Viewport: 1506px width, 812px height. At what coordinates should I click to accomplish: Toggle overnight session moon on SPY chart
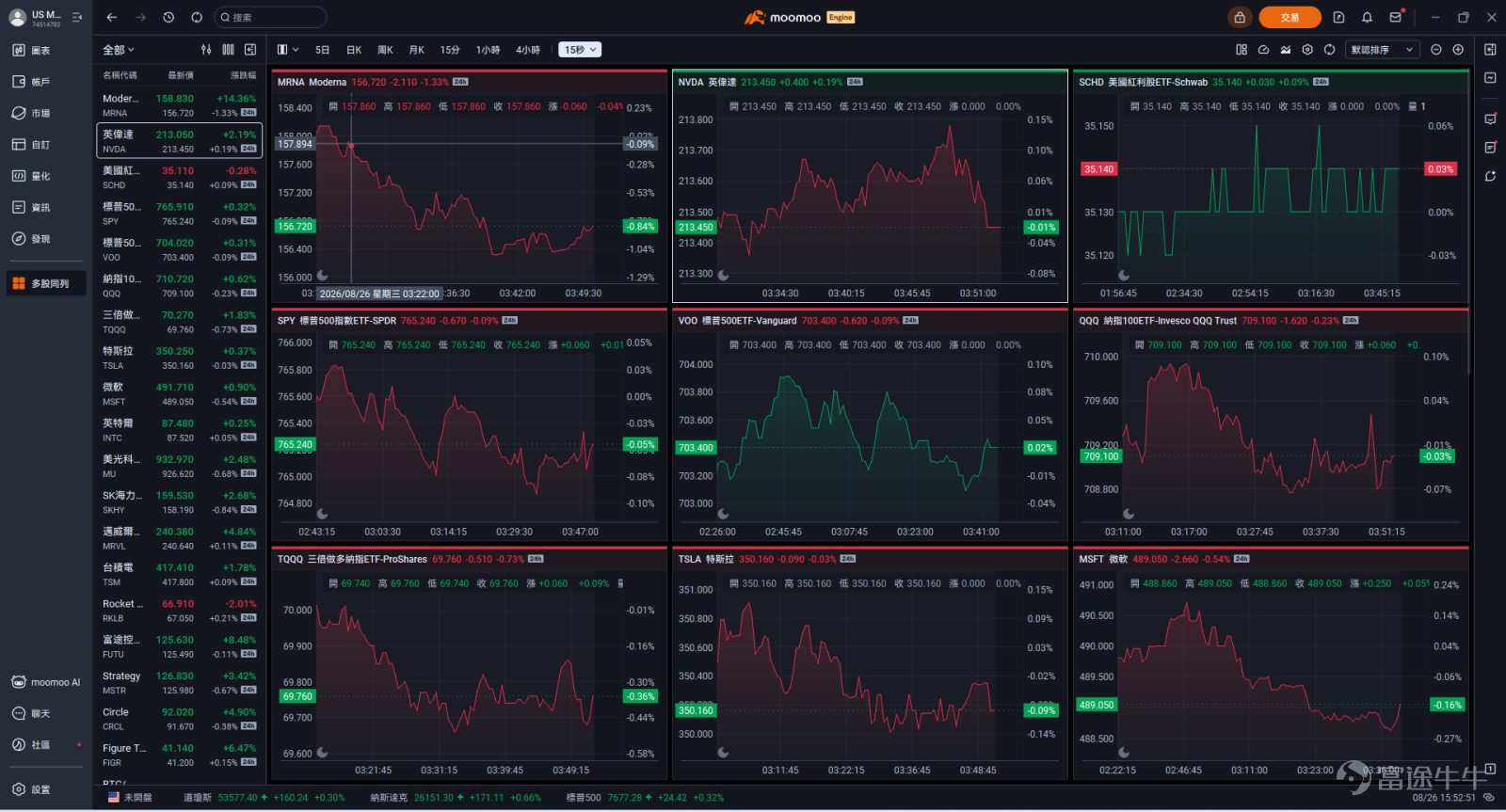[x=323, y=514]
